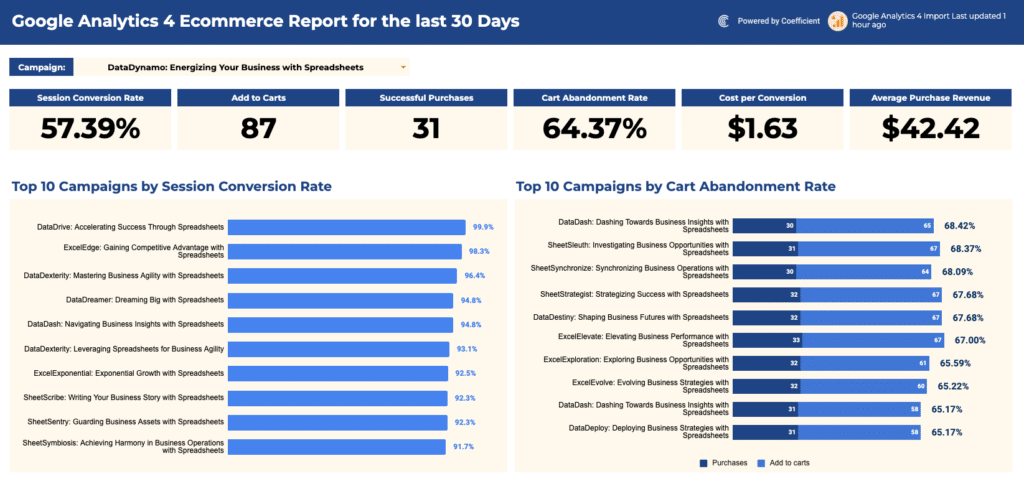Viewport: 1024px width, 494px height.
Task: Click Top 10 Campaigns by Cart Abandonment Rate title
Action: tap(676, 187)
